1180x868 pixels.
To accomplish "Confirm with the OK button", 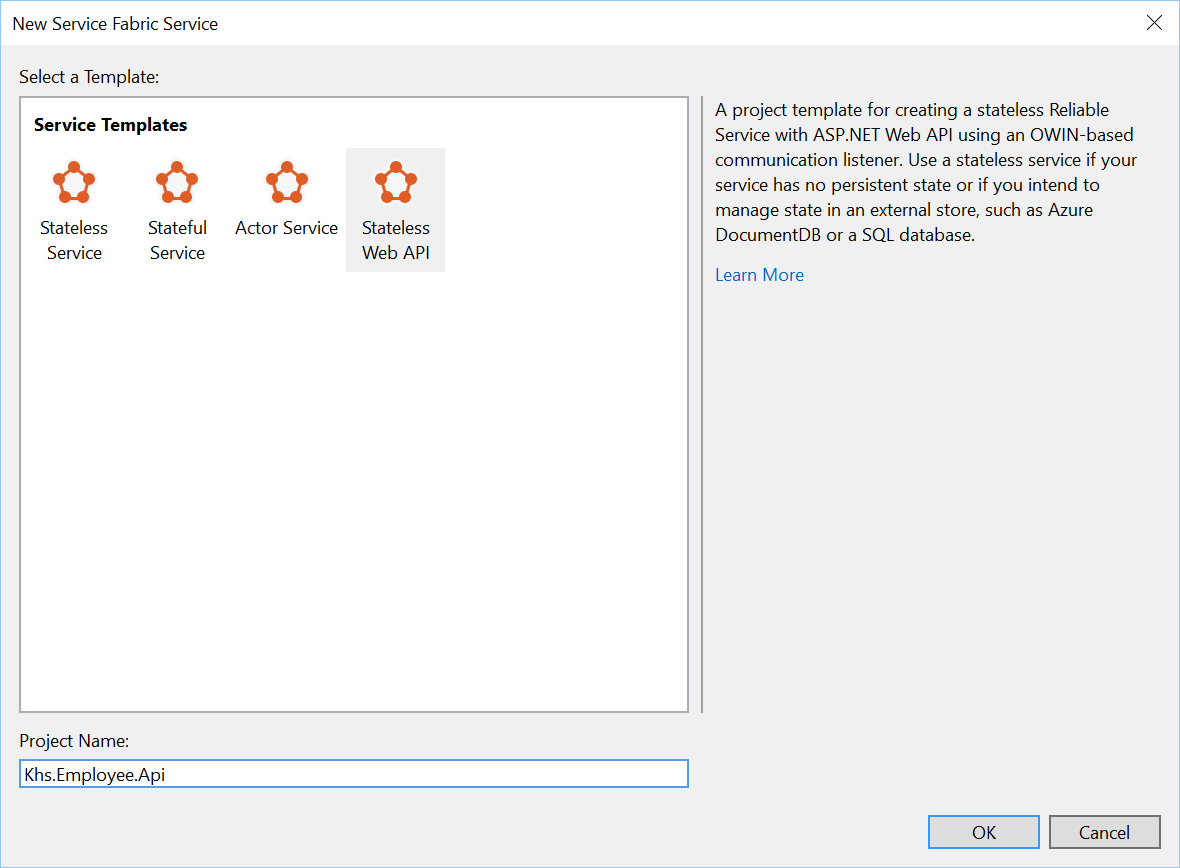I will 984,832.
